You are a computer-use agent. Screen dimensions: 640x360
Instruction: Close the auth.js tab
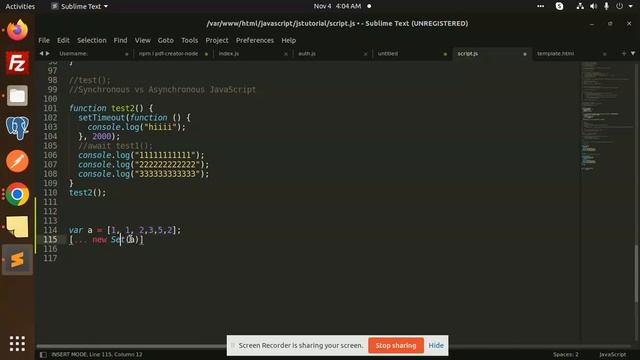tap(365, 54)
